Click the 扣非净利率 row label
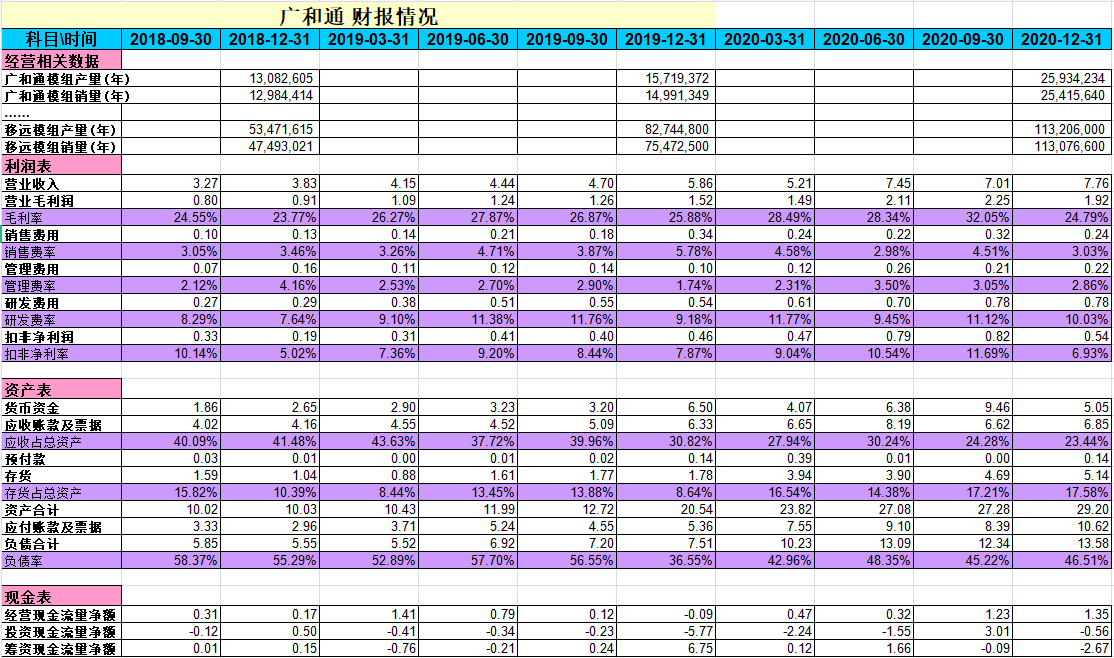The width and height of the screenshot is (1114, 658). pos(62,354)
